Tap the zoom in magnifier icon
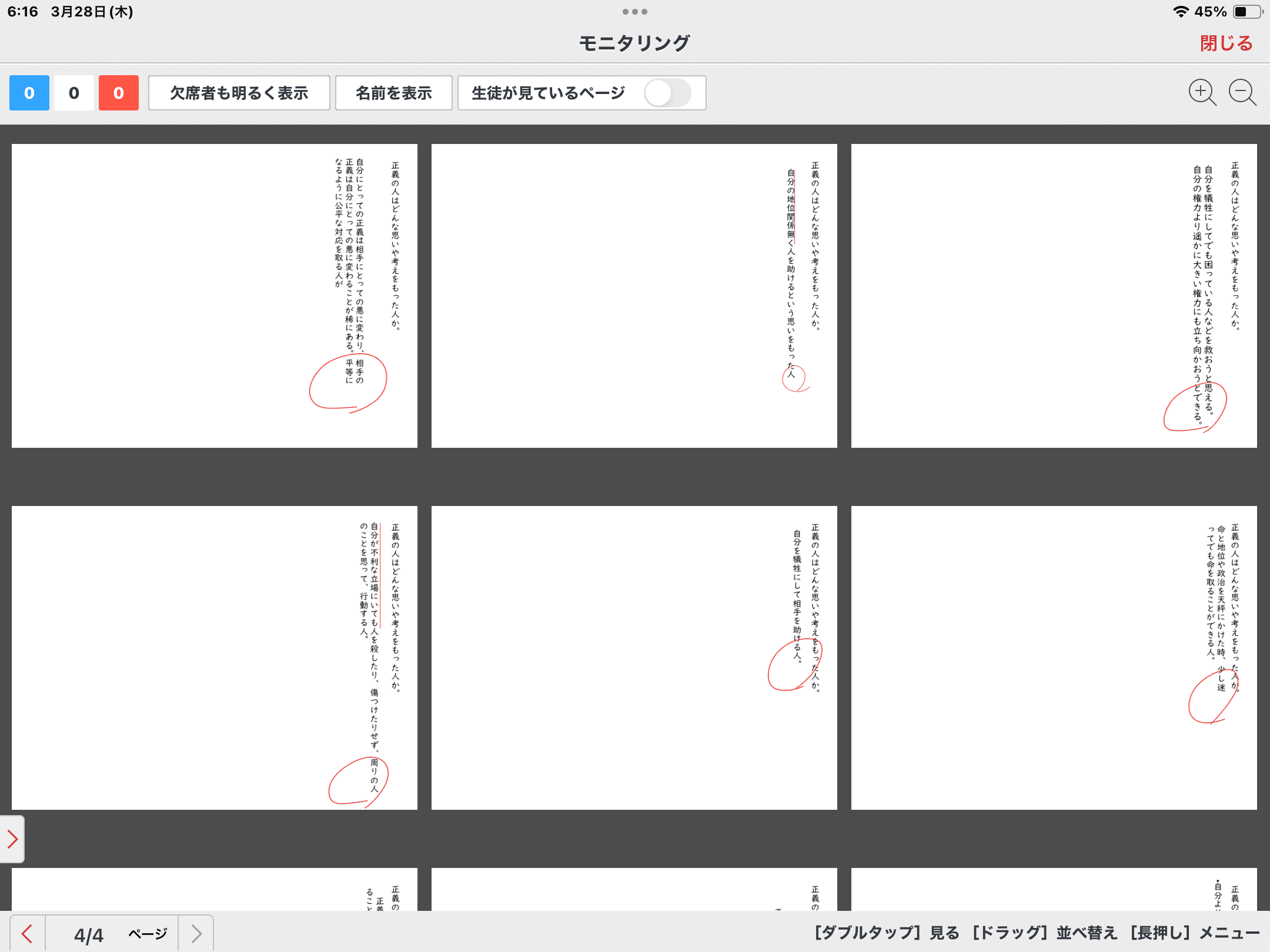 coord(1201,92)
